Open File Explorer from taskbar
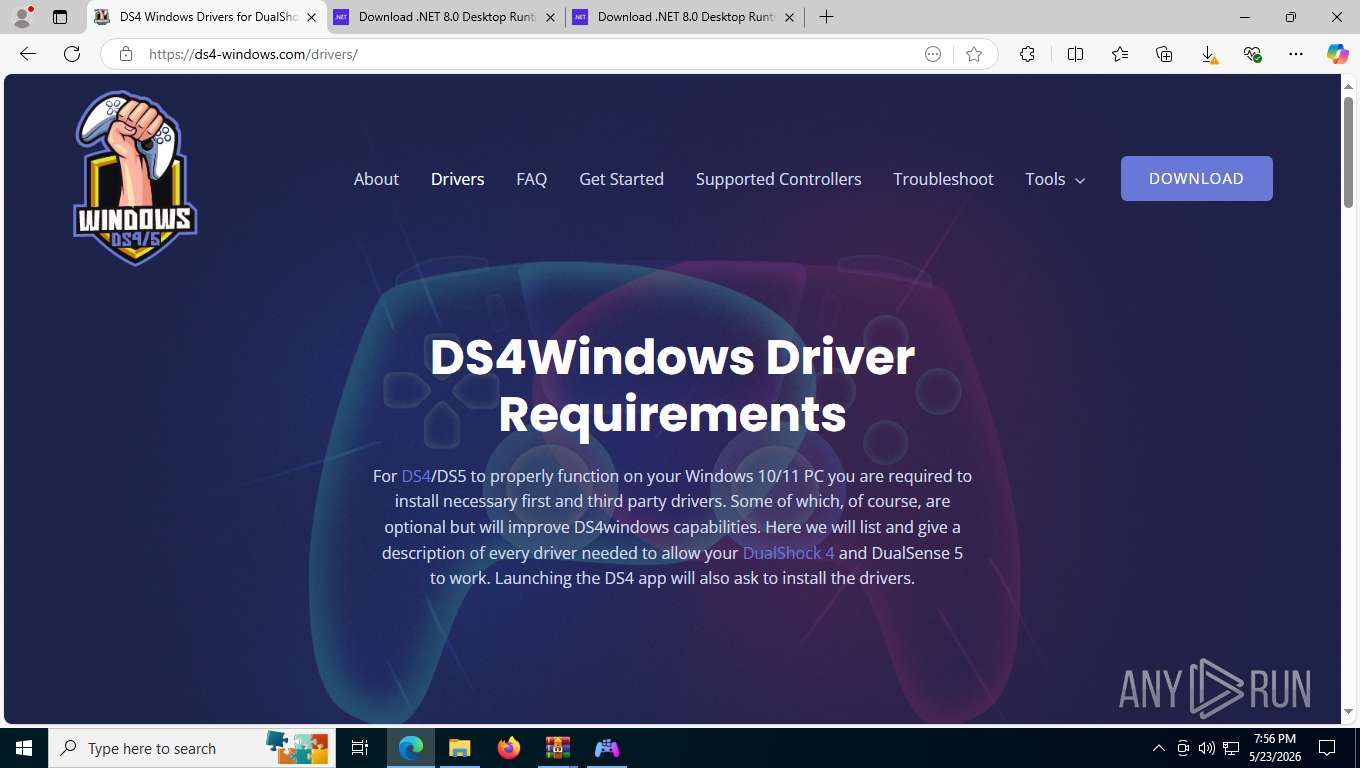The image size is (1360, 768). 459,748
